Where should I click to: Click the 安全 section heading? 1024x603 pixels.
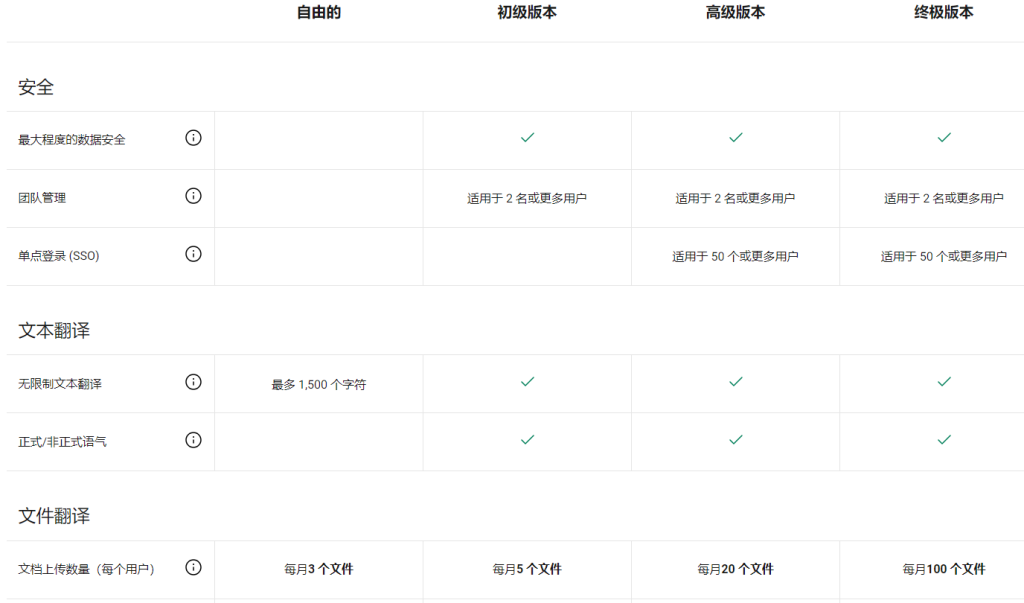[36, 88]
